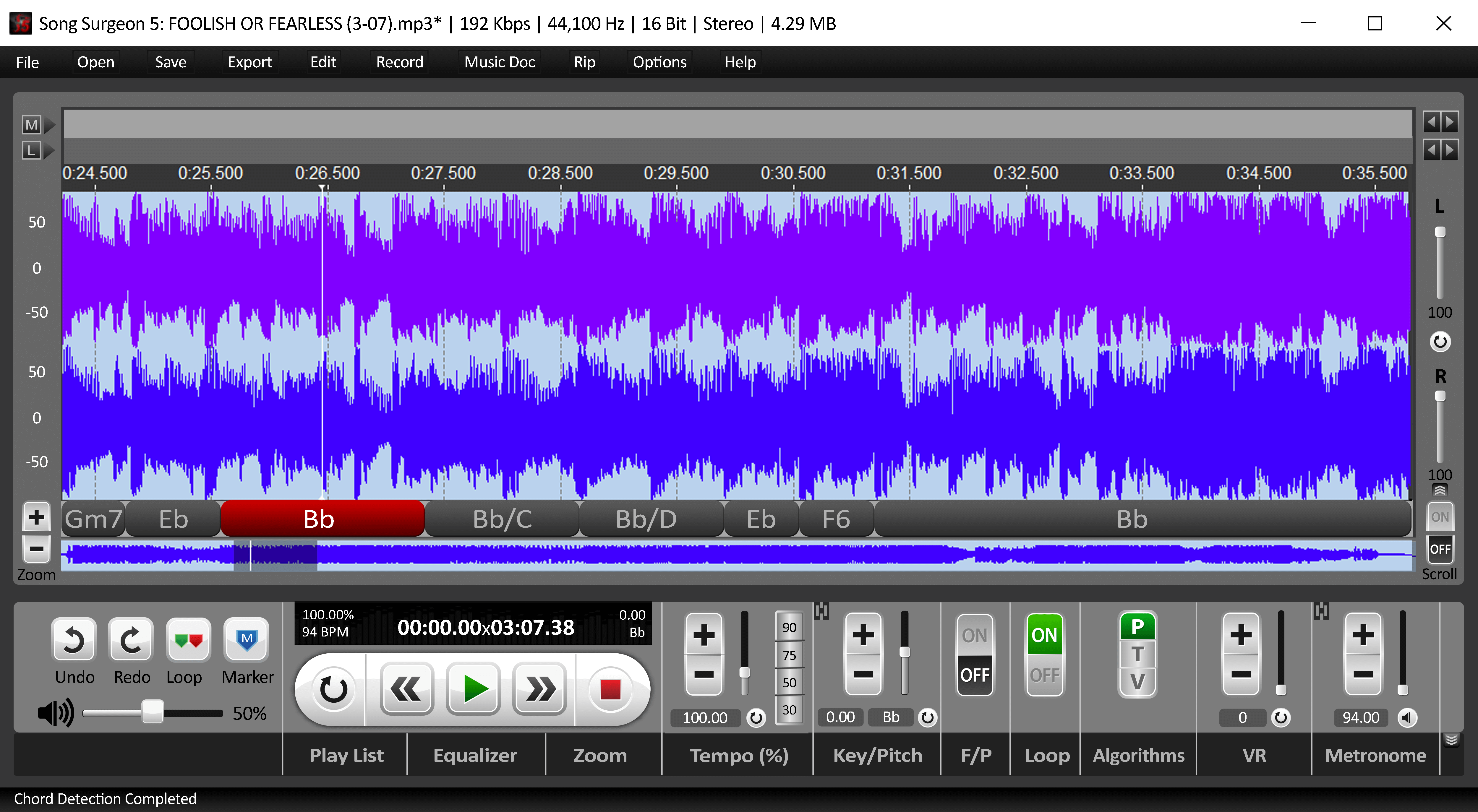Increase tempo with plus button
This screenshot has height=812, width=1478.
coord(704,635)
